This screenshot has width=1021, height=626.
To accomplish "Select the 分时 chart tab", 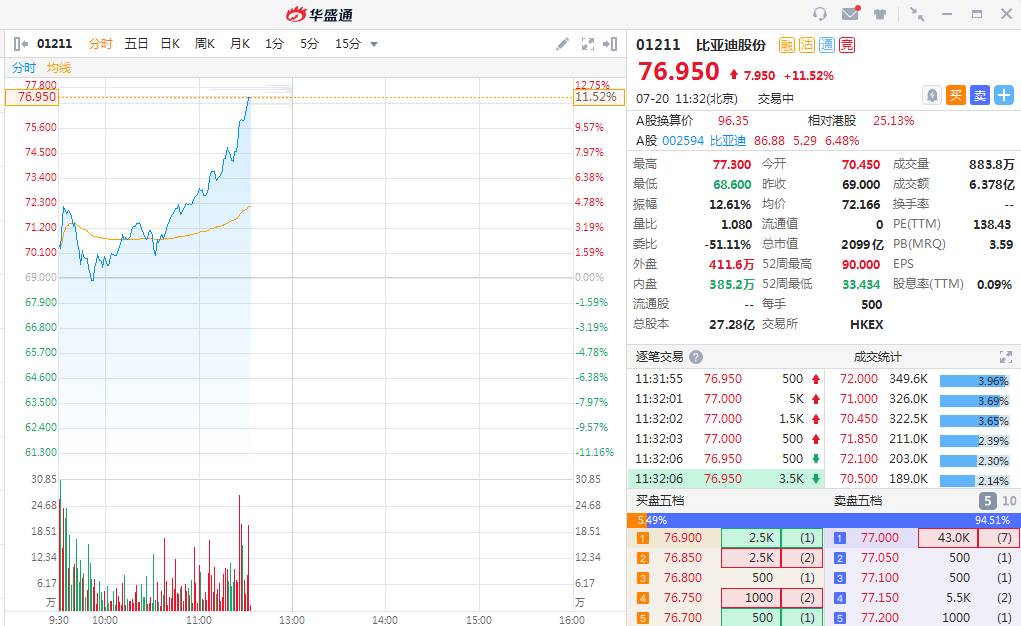I will (x=100, y=44).
